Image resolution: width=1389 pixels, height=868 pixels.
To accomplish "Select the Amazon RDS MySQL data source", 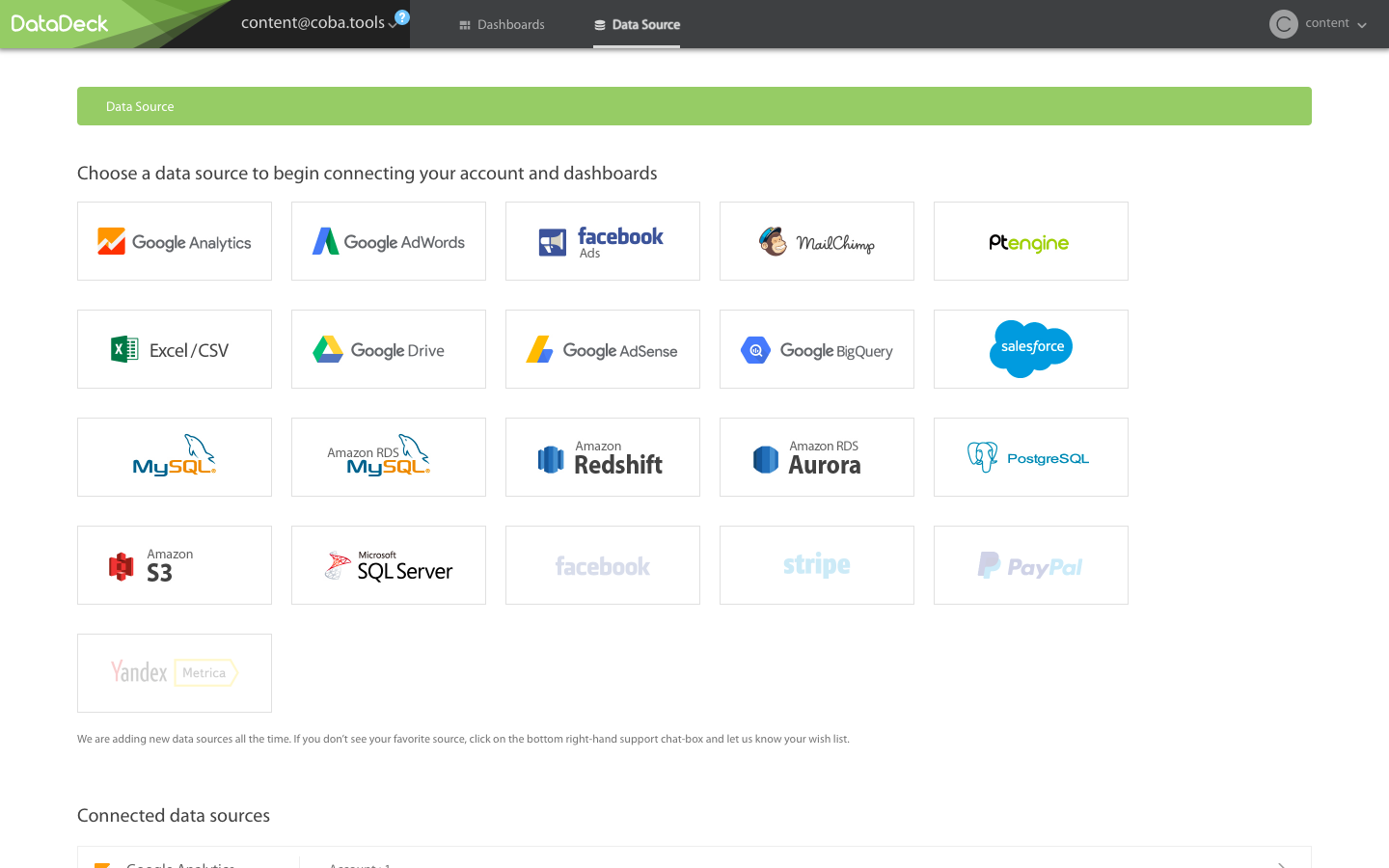I will [x=389, y=457].
